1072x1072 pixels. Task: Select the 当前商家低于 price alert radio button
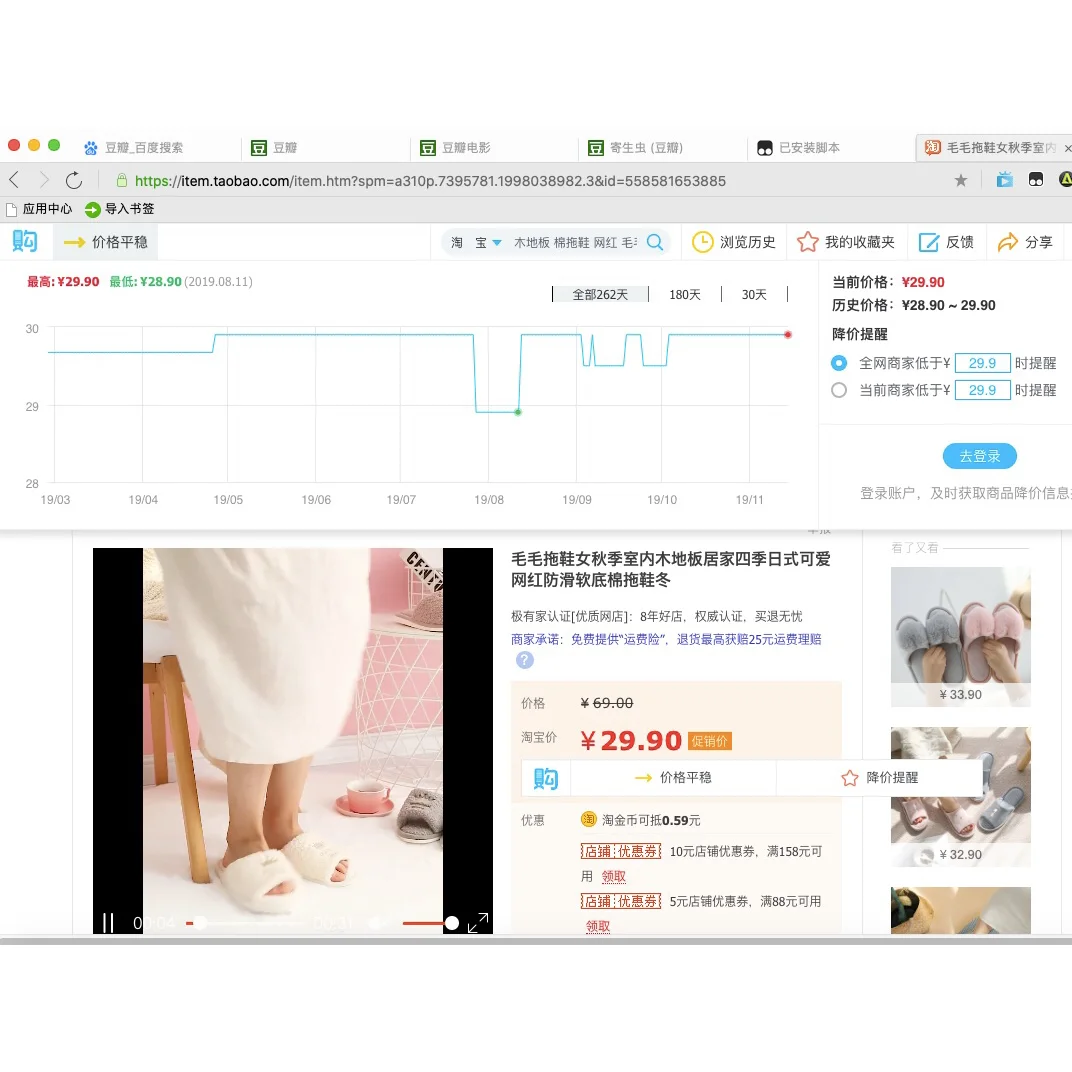point(839,390)
